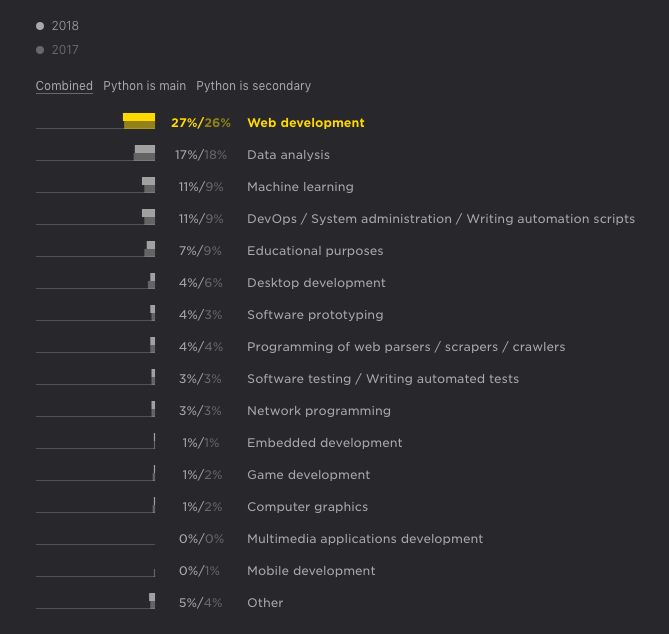
Task: Click the 2017 legend dot
Action: pyautogui.click(x=40, y=50)
